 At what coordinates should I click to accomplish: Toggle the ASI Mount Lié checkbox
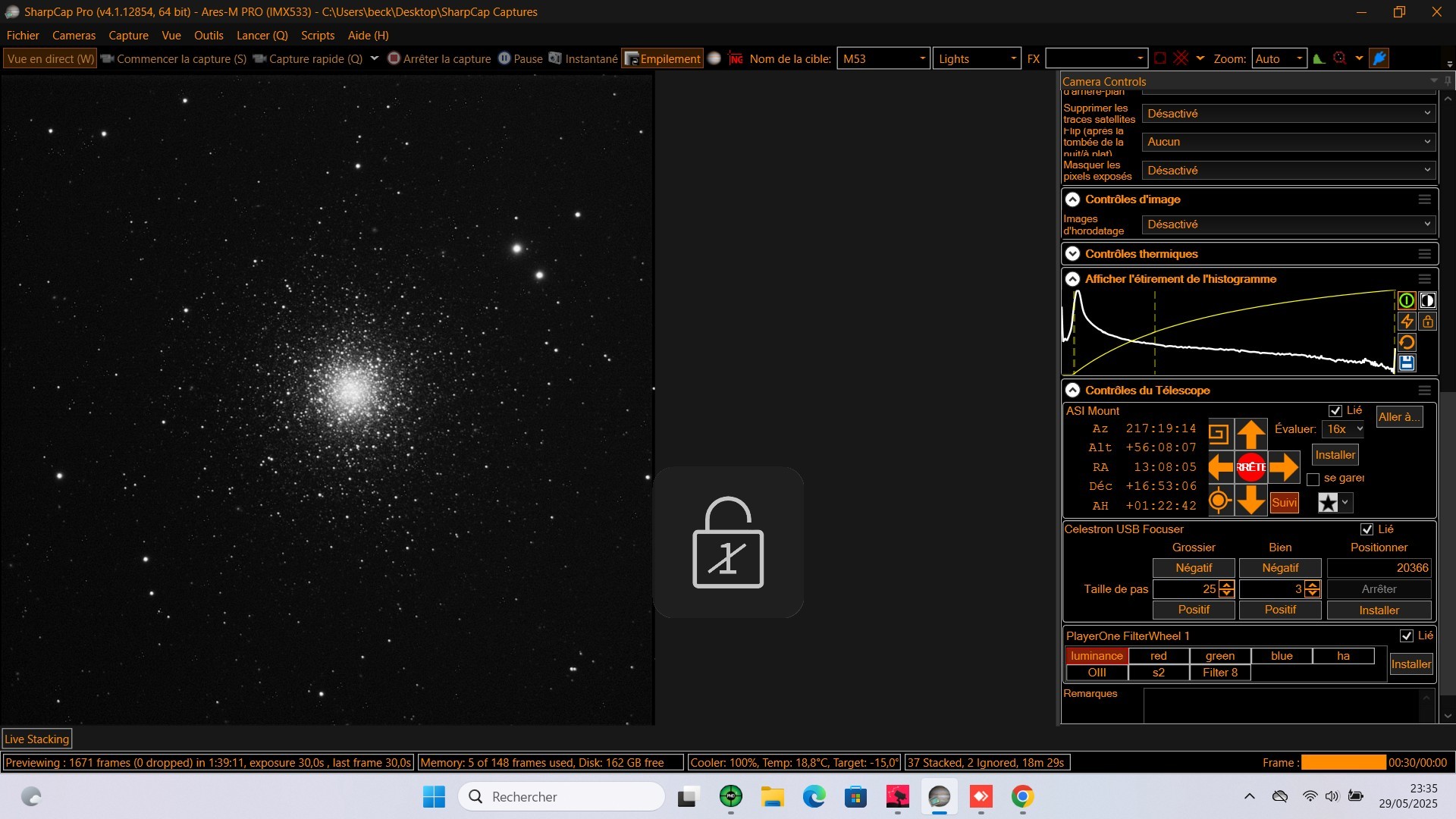(x=1335, y=411)
